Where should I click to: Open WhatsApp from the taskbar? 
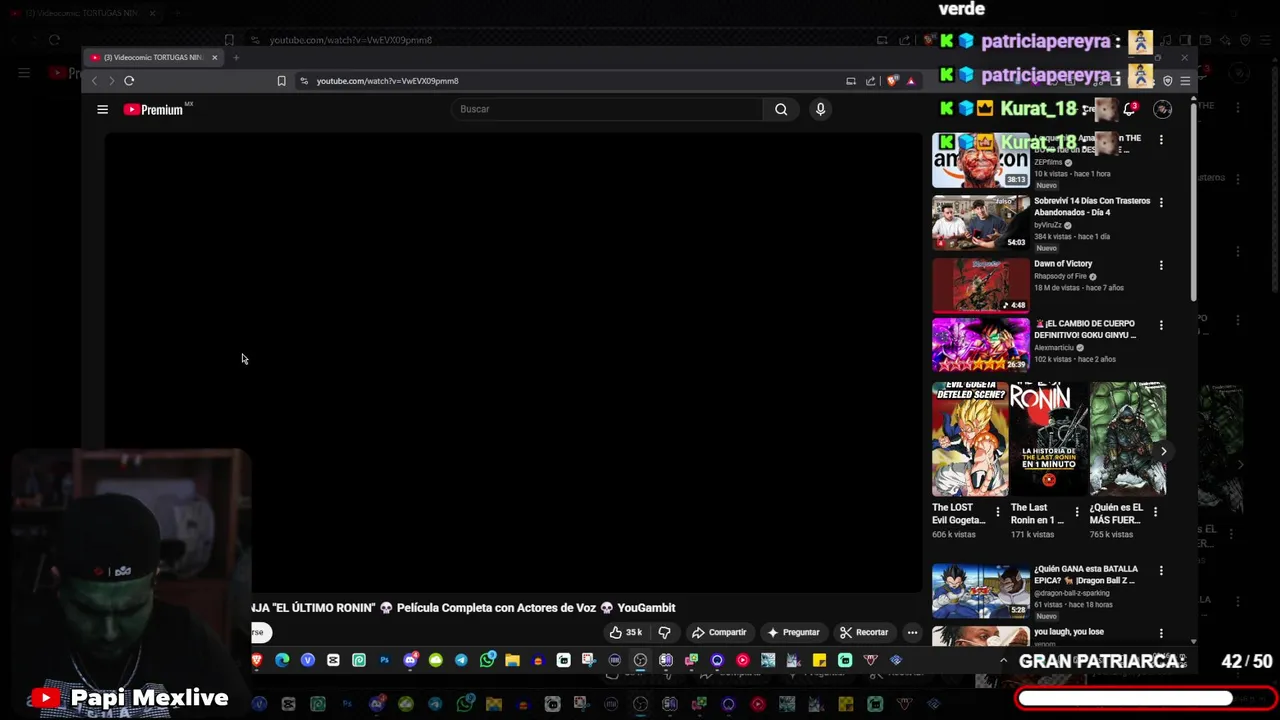[x=487, y=660]
